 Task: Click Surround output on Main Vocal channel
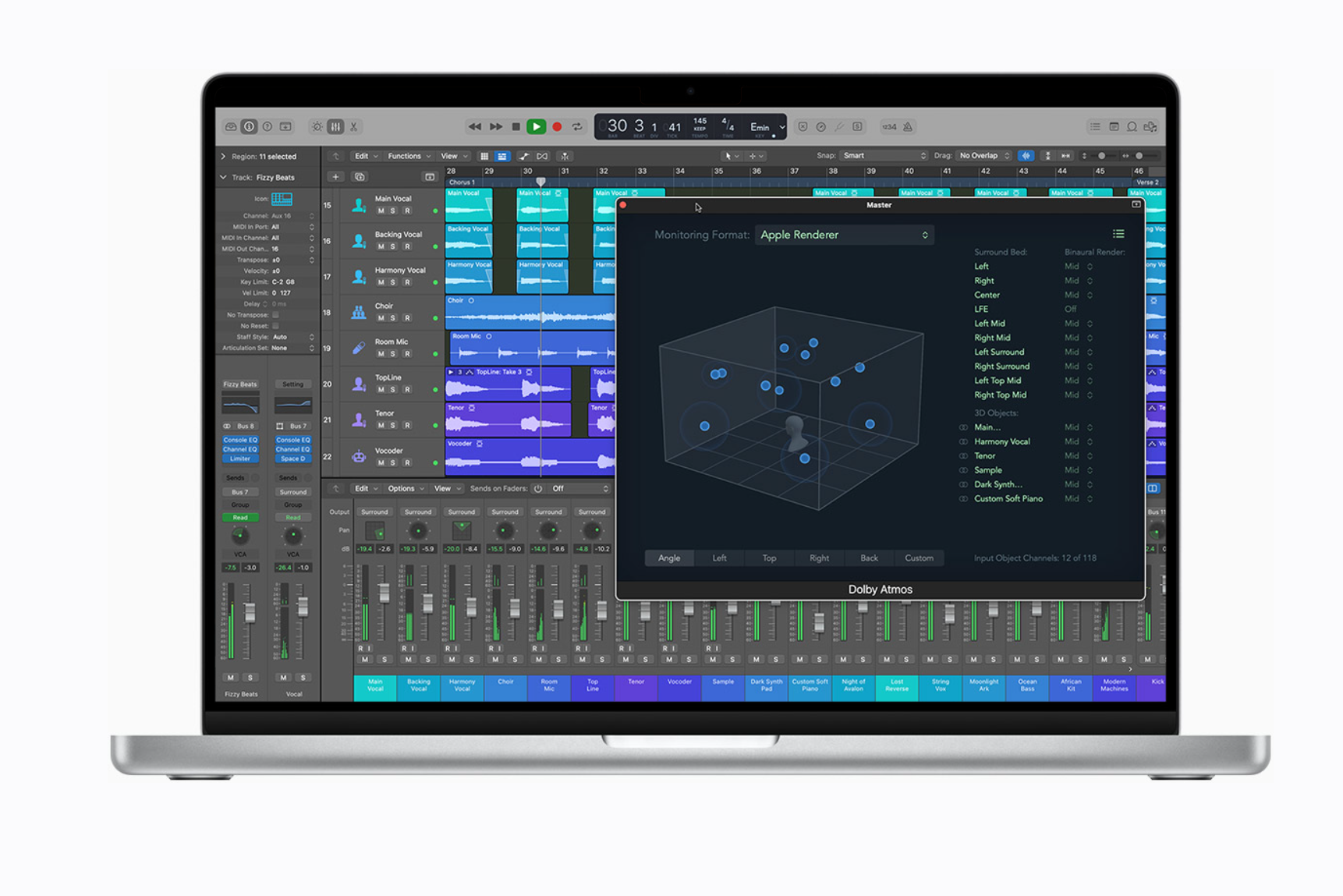tap(374, 512)
